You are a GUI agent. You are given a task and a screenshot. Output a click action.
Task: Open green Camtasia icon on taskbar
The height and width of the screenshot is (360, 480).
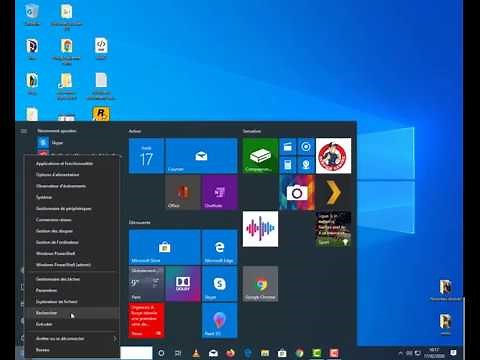click(317, 353)
